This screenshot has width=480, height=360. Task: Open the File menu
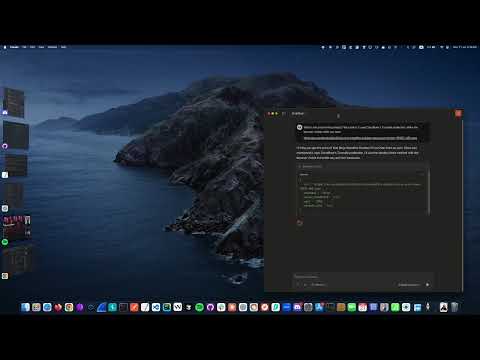pyautogui.click(x=24, y=47)
